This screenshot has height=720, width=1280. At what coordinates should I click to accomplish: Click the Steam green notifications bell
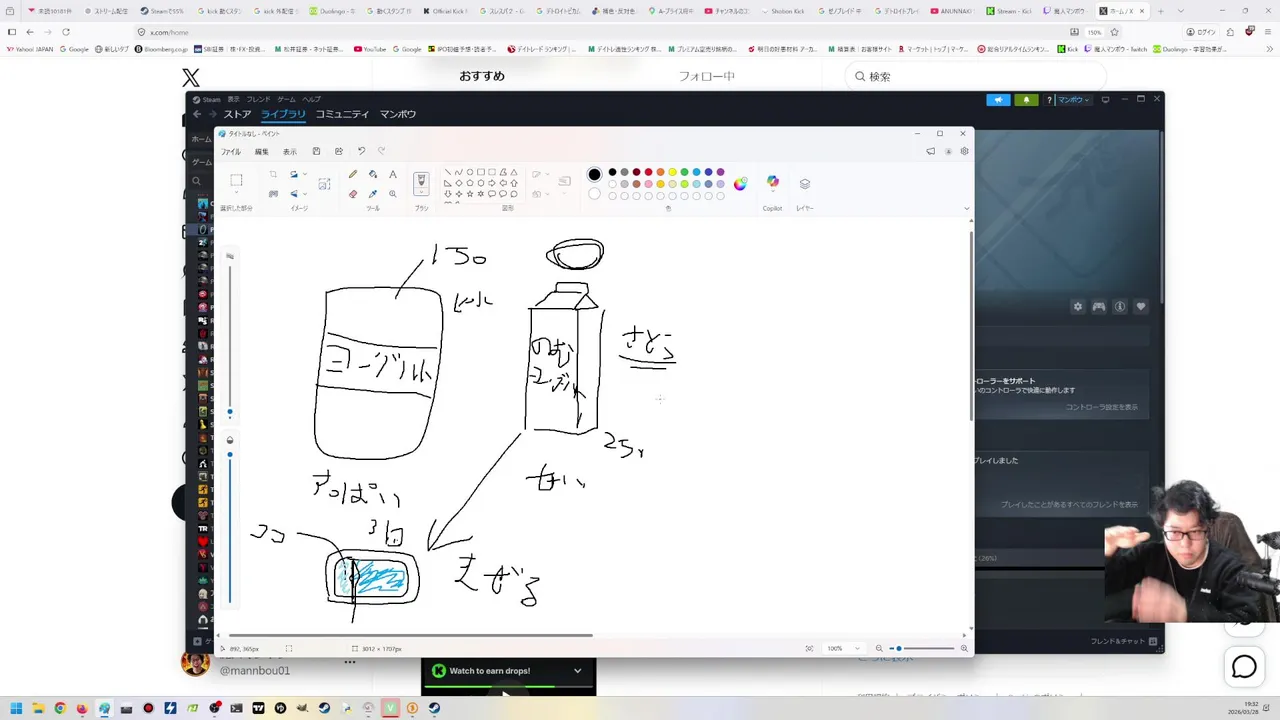[1026, 100]
